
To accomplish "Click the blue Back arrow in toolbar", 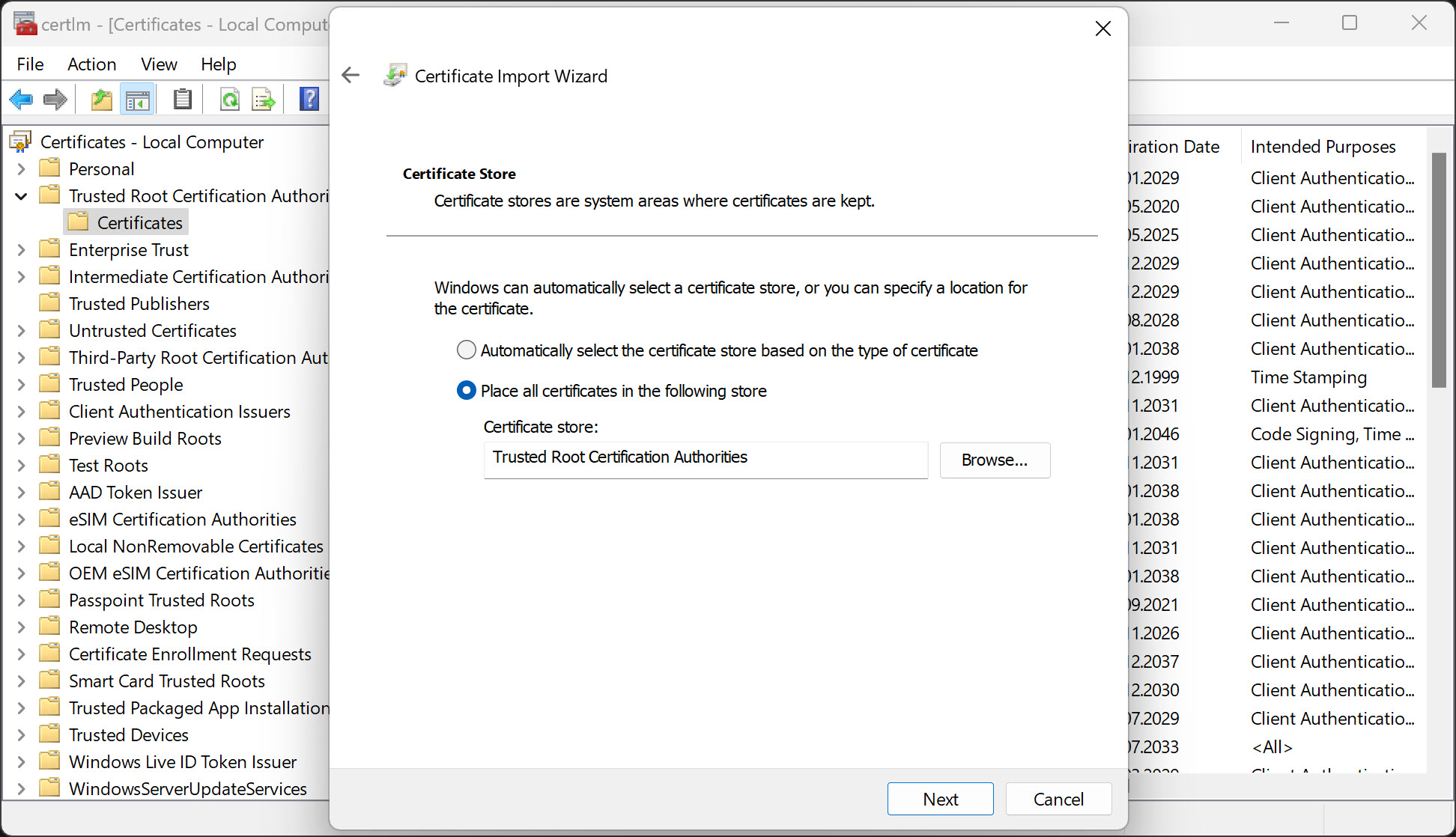I will click(x=22, y=99).
